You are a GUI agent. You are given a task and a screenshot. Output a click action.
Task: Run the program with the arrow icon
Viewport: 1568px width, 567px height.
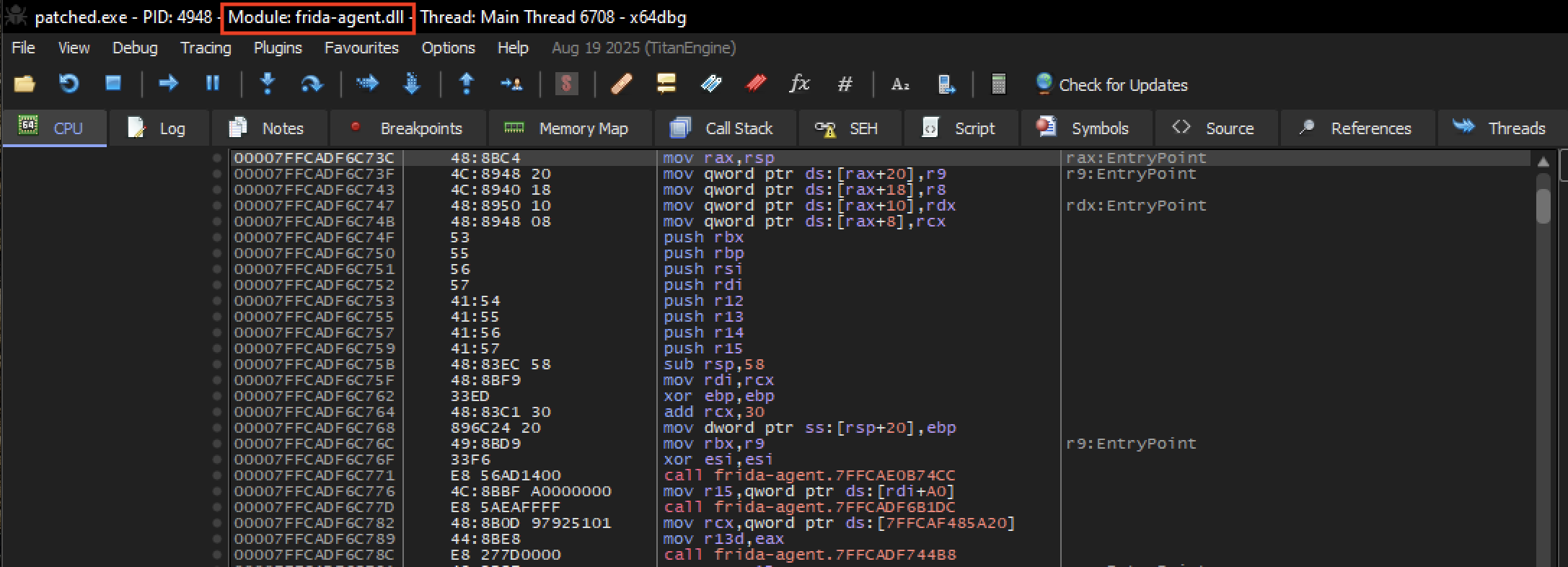[x=168, y=84]
